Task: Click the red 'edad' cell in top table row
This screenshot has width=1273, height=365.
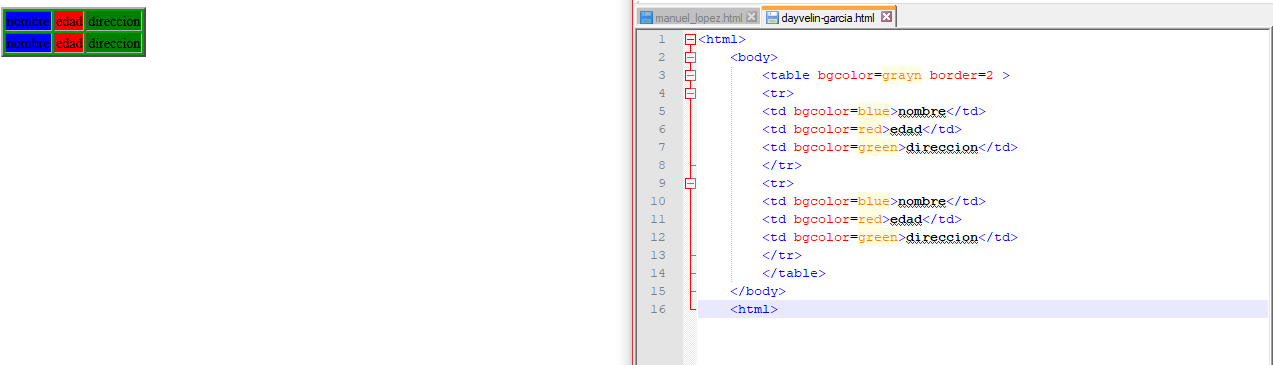Action: (69, 21)
